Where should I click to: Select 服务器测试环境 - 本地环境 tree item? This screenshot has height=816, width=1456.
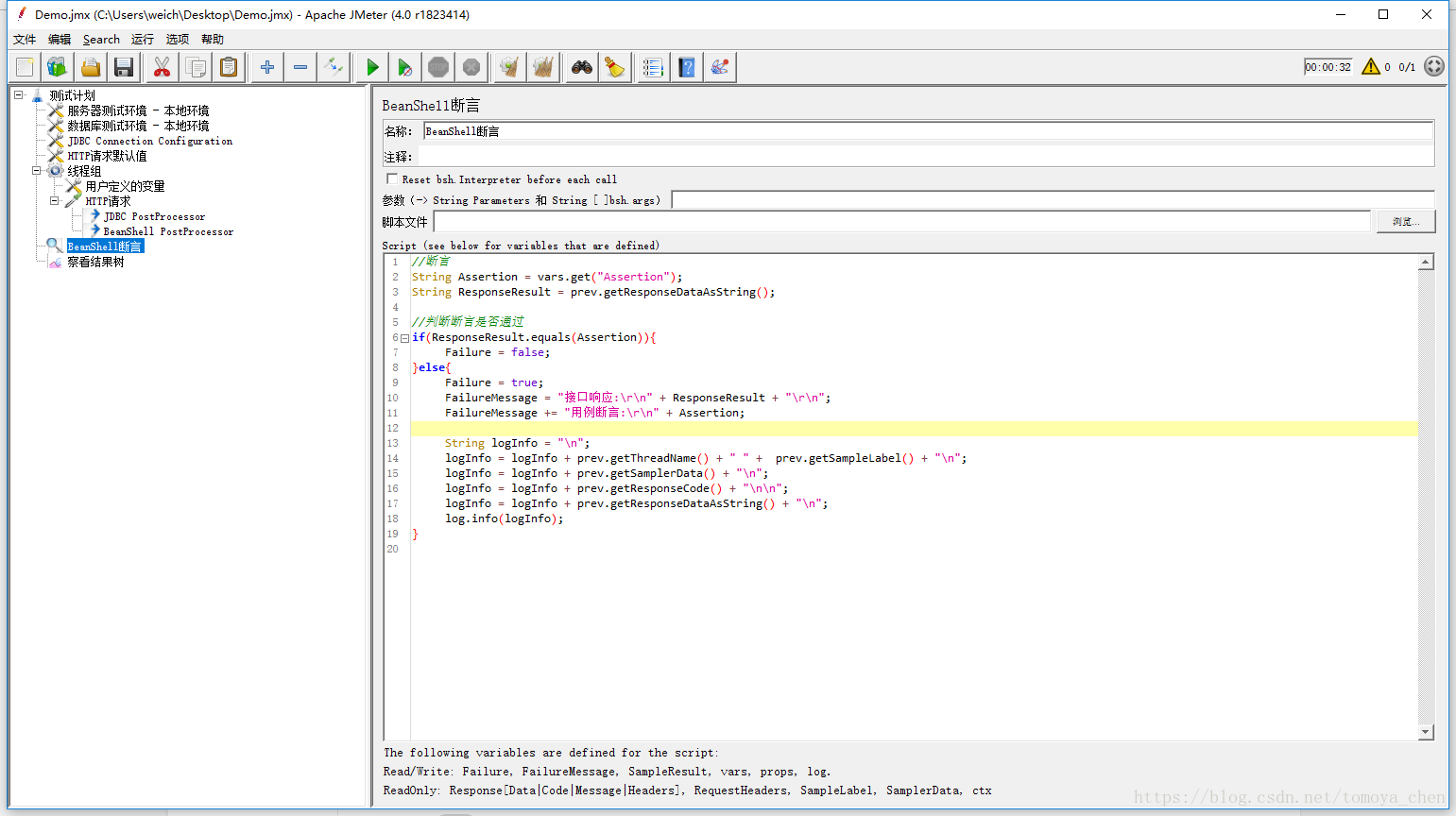click(138, 110)
